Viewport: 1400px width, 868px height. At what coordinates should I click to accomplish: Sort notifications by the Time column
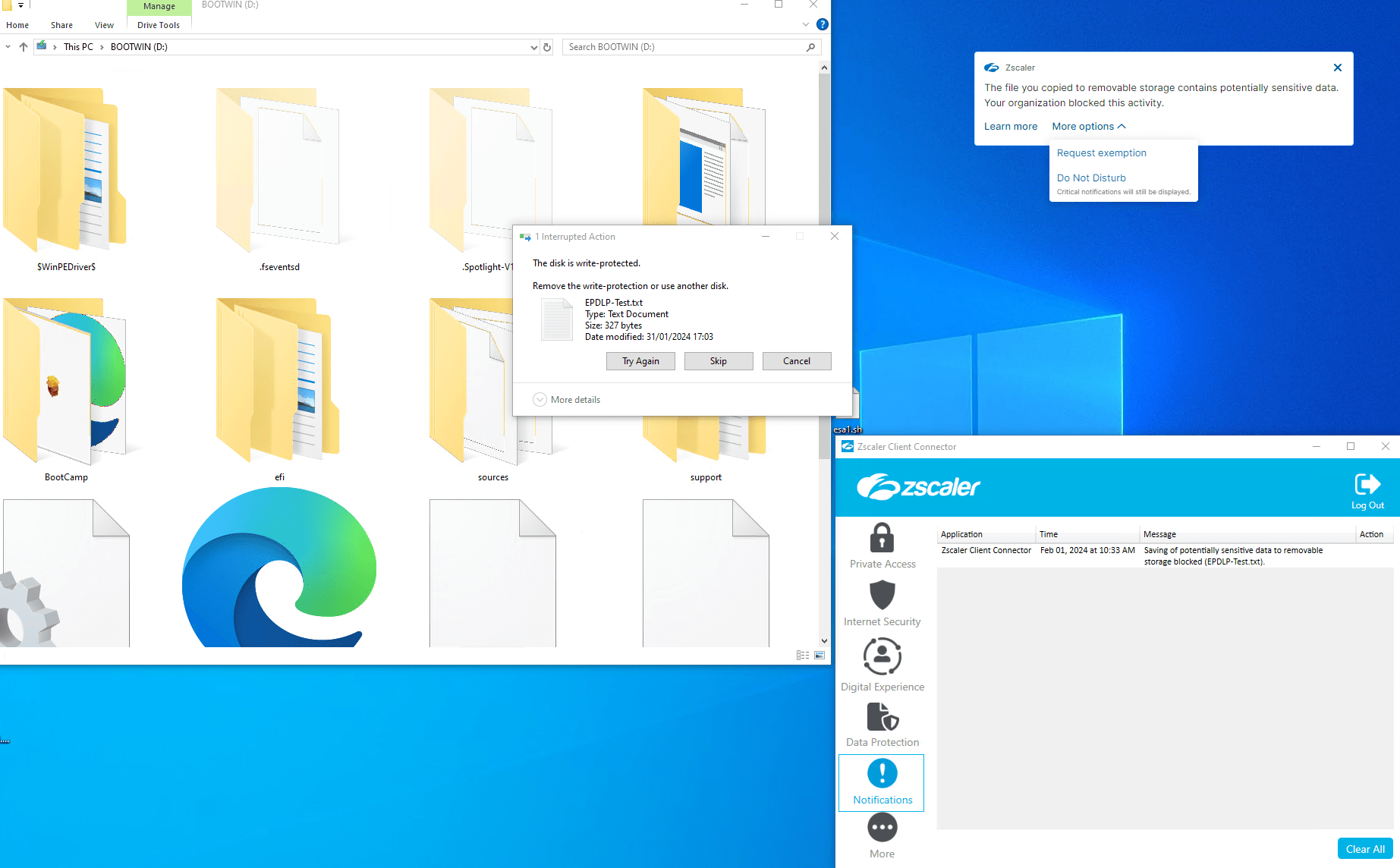(1088, 534)
